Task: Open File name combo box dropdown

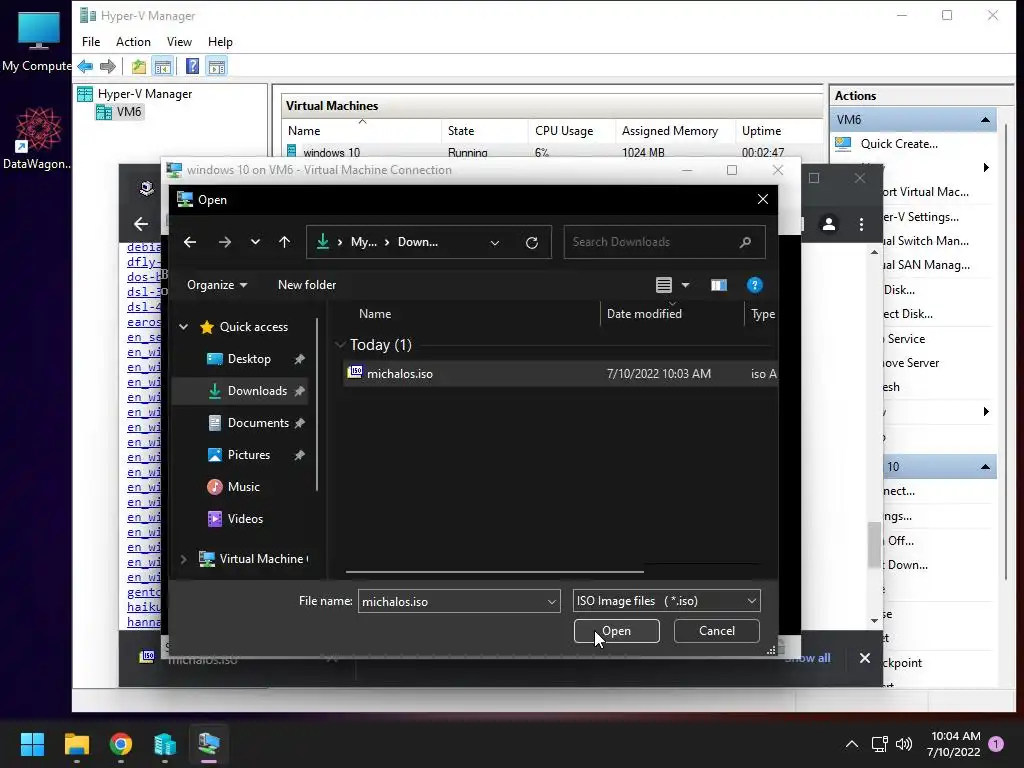Action: (552, 601)
